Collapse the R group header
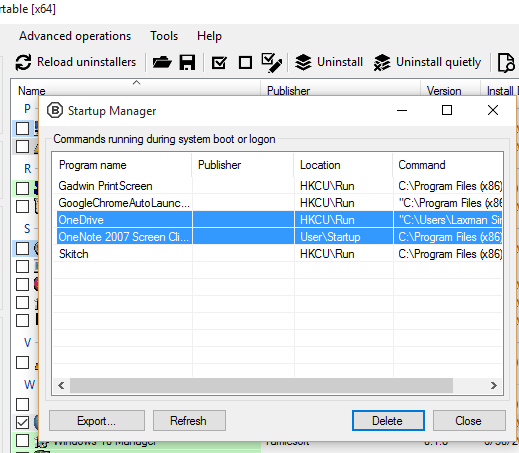Viewport: 519px width, 453px height. point(28,169)
